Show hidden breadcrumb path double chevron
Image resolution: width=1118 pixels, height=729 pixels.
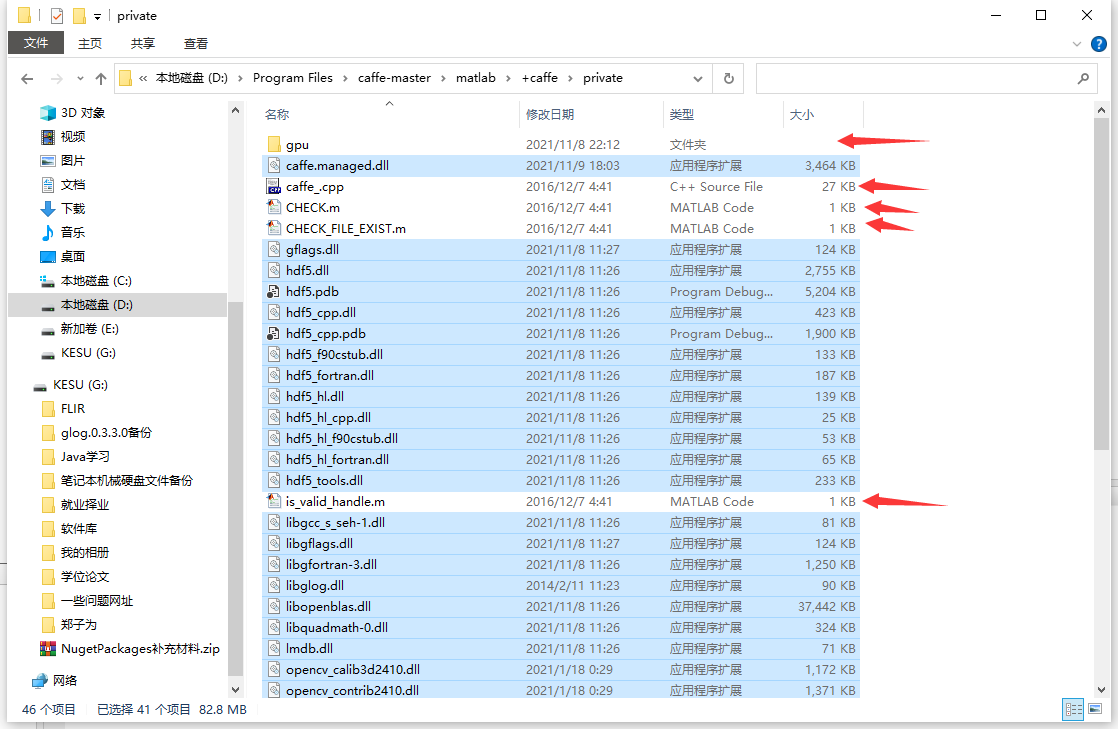point(143,78)
